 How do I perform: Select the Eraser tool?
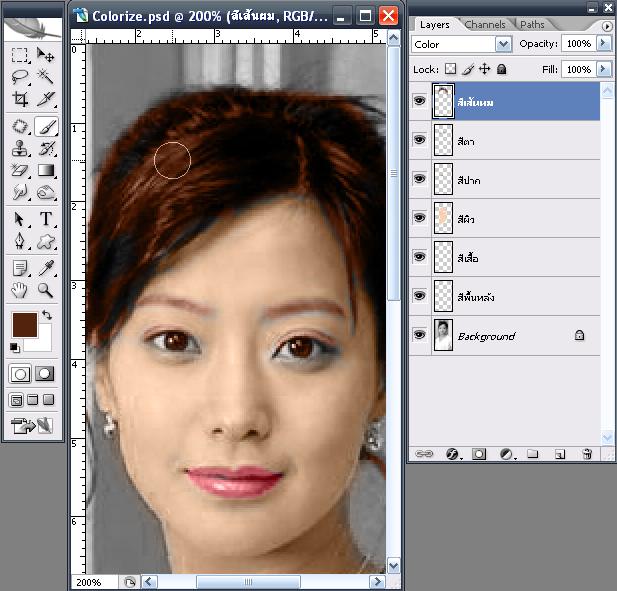click(20, 170)
